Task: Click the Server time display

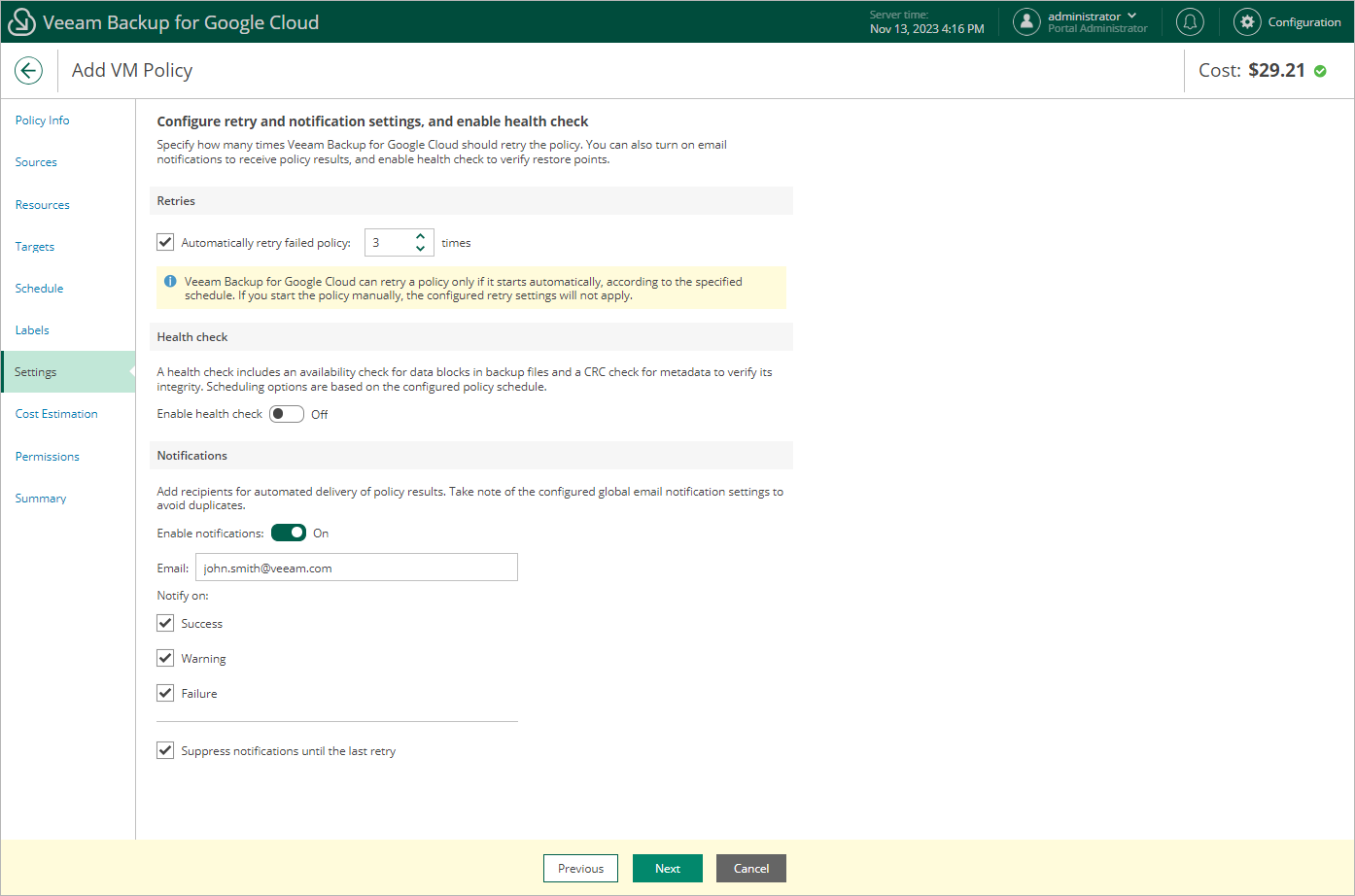Action: 927,22
